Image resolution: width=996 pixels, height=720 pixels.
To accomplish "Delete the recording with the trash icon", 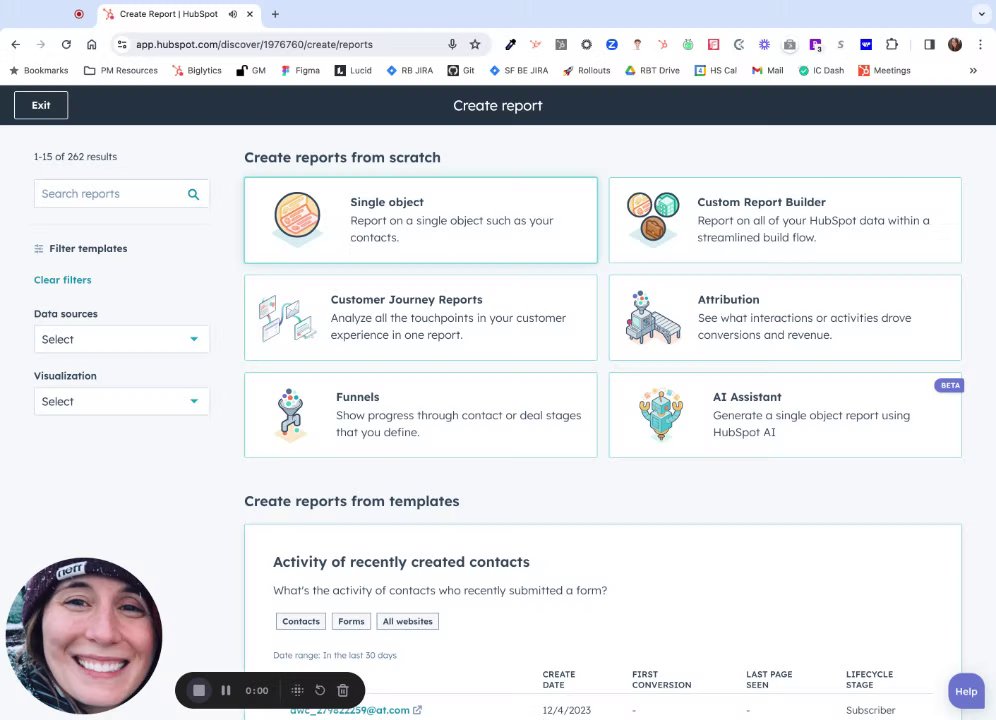I will pyautogui.click(x=343, y=690).
